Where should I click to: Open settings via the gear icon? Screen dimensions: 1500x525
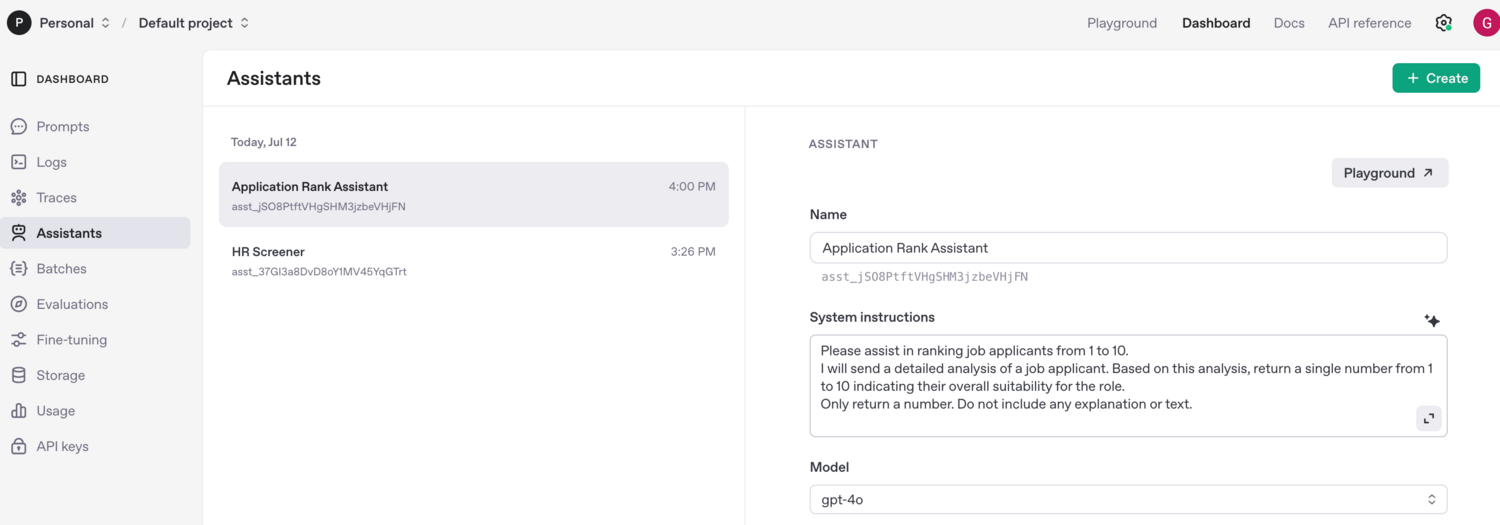[1443, 23]
